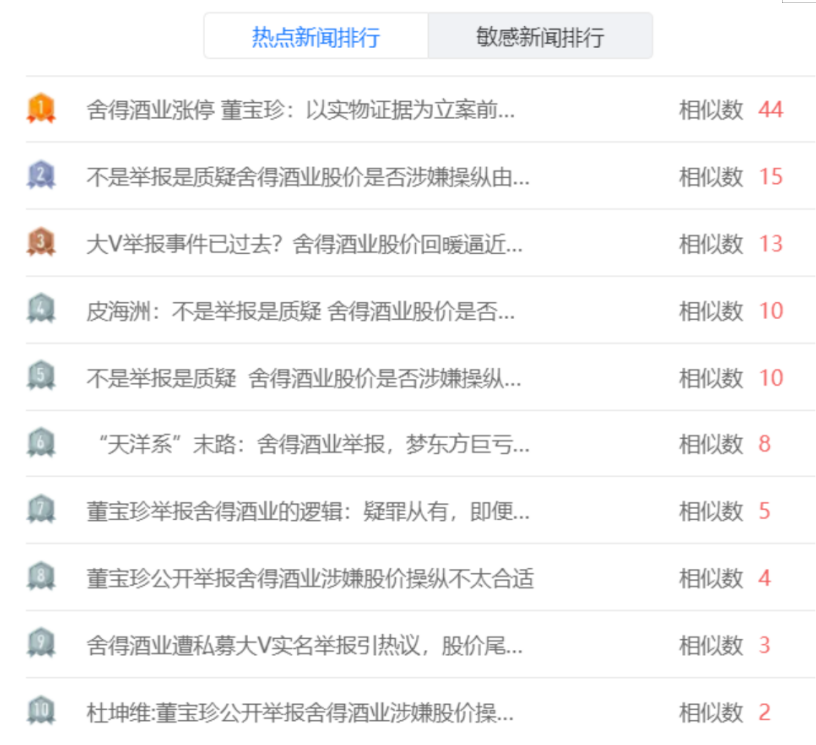Open fifth news 不是举报是质疑 舍得酒业股价是否涉嫌操纵...
The height and width of the screenshot is (745, 816).
303,378
